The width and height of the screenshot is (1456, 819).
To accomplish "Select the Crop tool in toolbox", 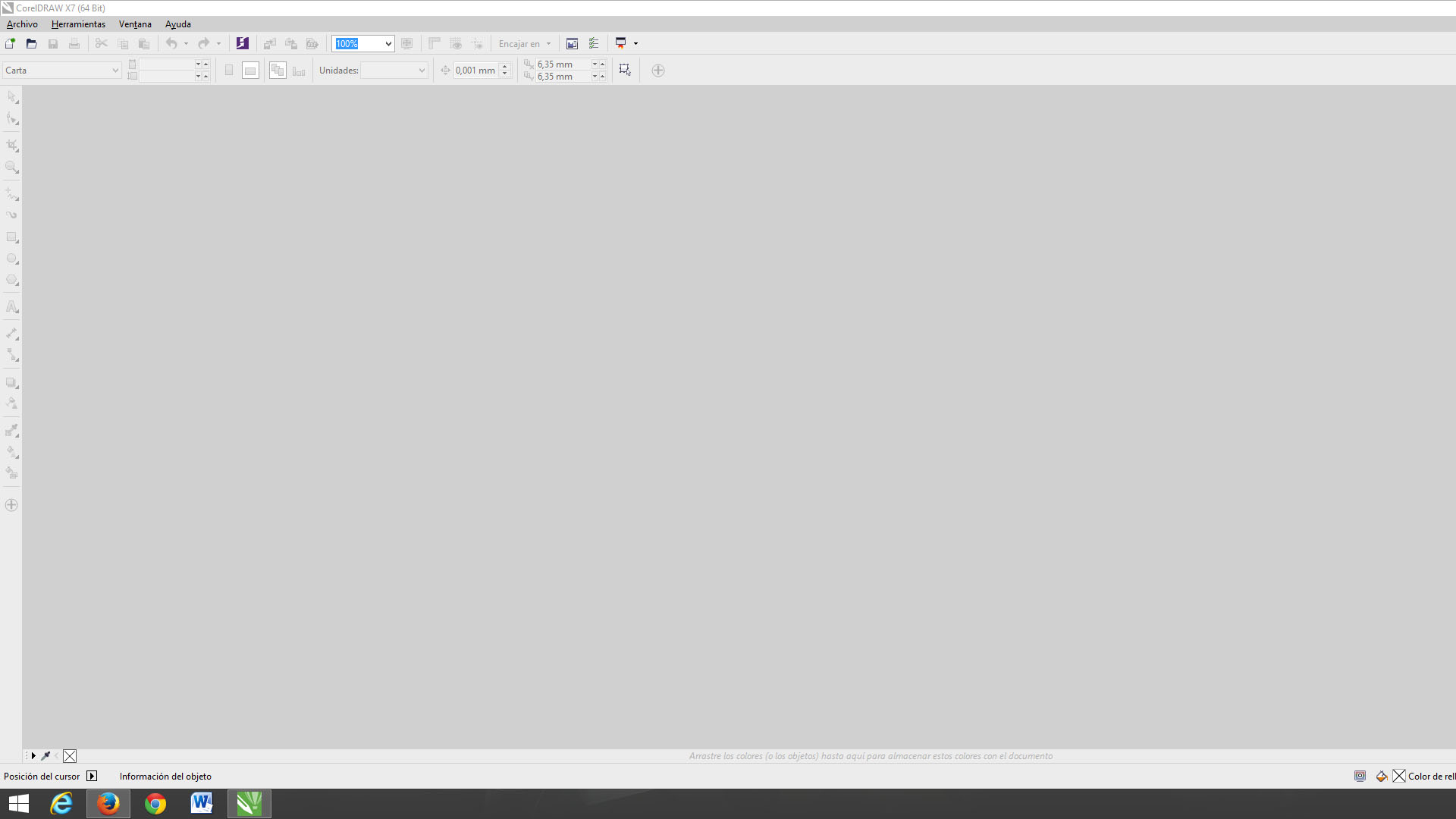I will (12, 146).
